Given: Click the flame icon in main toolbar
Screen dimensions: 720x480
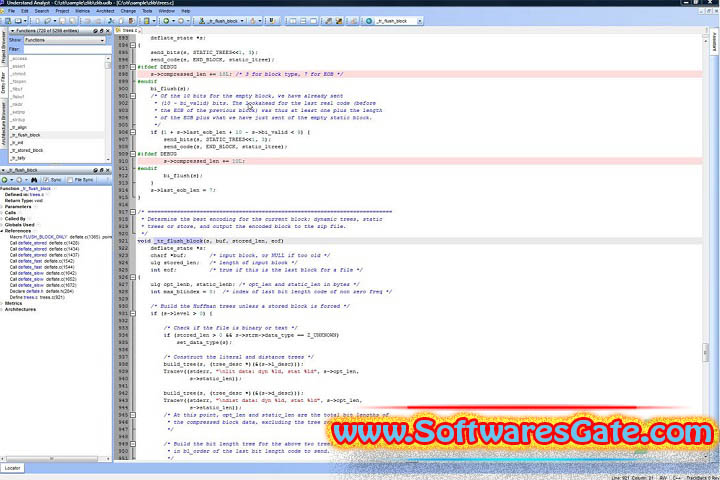Looking at the screenshot, I should click(252, 21).
